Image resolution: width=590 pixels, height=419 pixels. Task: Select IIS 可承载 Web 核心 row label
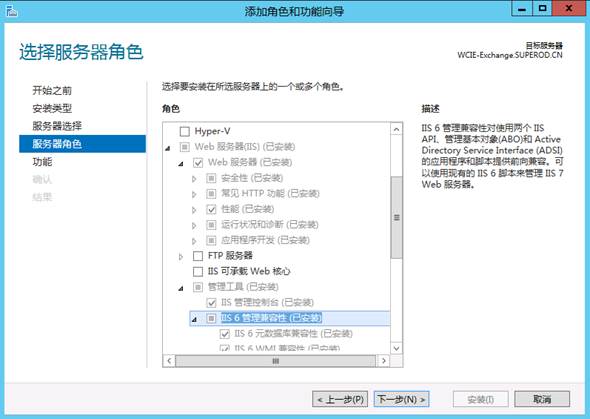(249, 272)
